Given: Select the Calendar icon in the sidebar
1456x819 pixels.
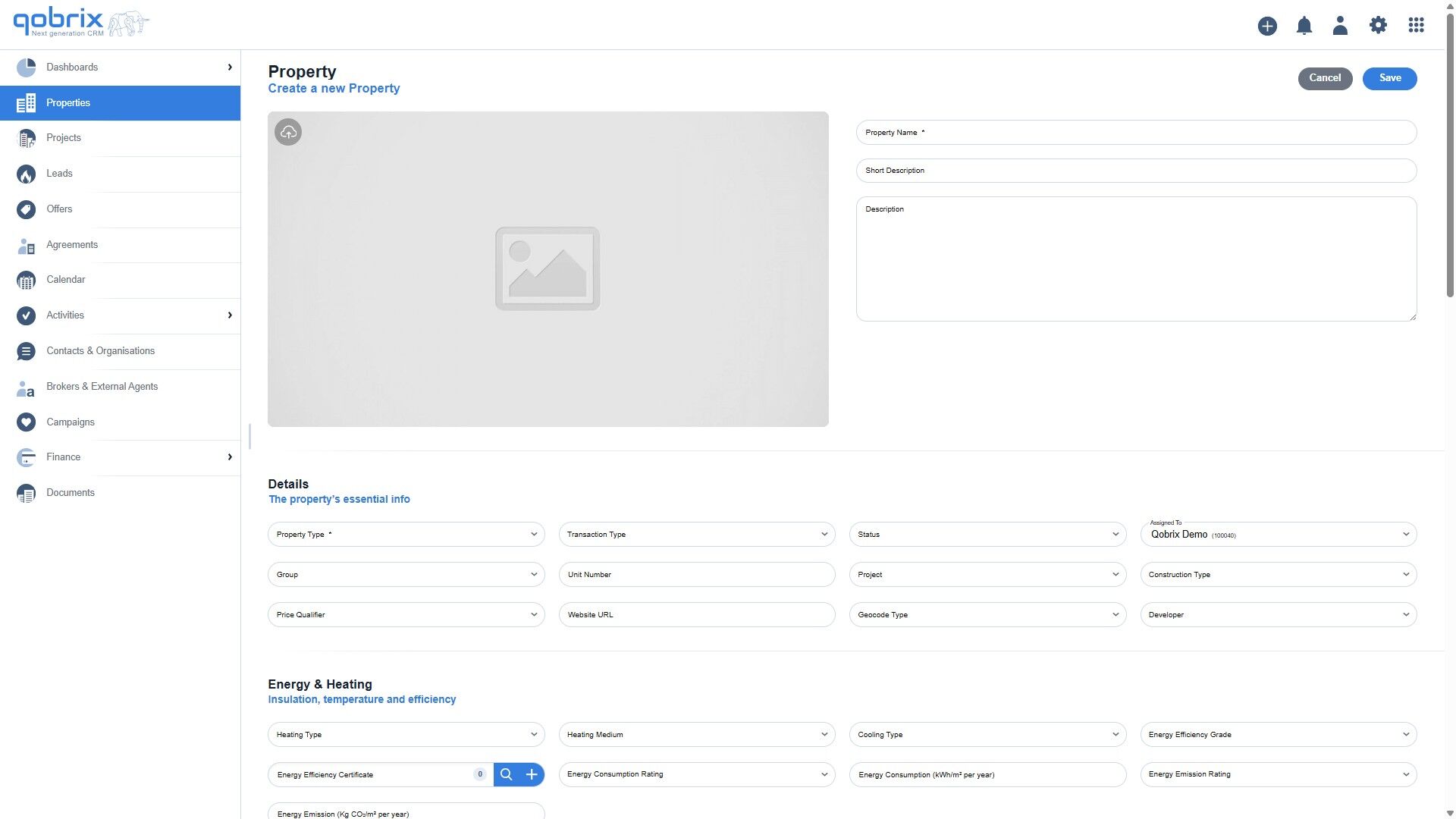Looking at the screenshot, I should tap(26, 280).
